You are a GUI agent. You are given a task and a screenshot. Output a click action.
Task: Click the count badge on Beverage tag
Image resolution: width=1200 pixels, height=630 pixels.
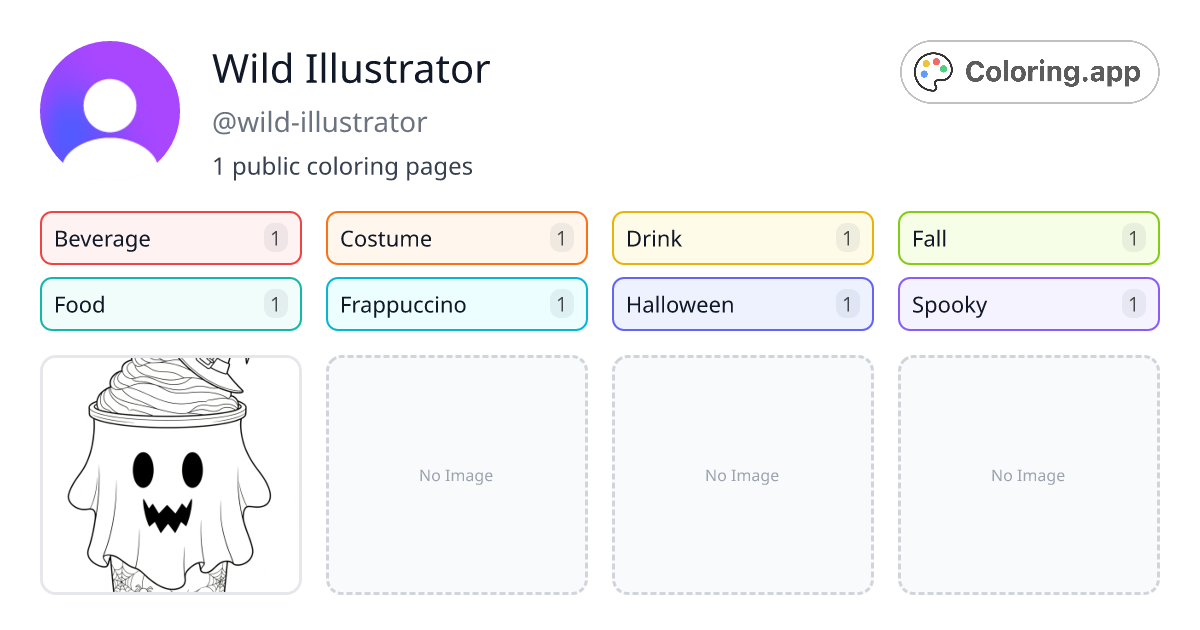tap(276, 238)
